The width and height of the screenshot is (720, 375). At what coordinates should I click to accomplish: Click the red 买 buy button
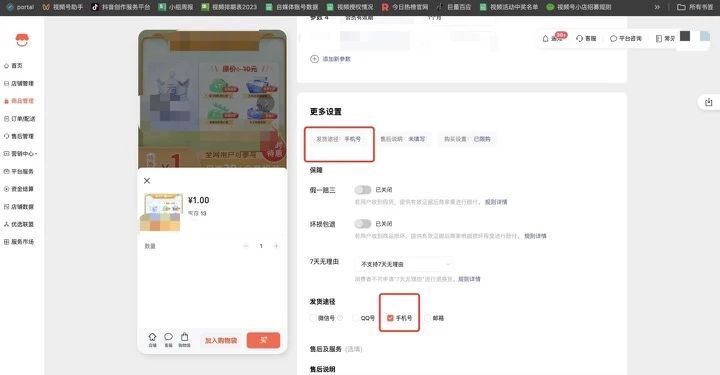(263, 340)
